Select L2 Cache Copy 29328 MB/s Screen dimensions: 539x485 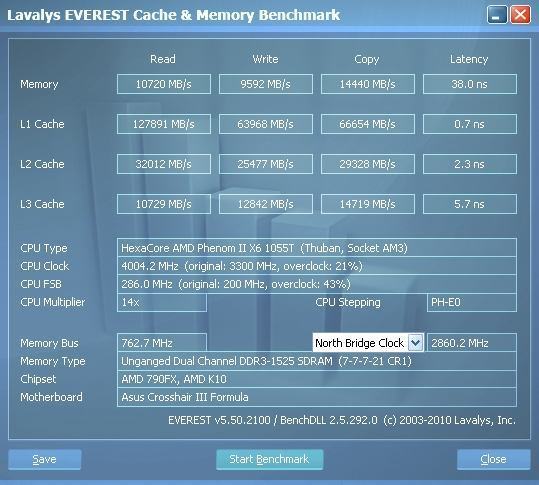368,164
